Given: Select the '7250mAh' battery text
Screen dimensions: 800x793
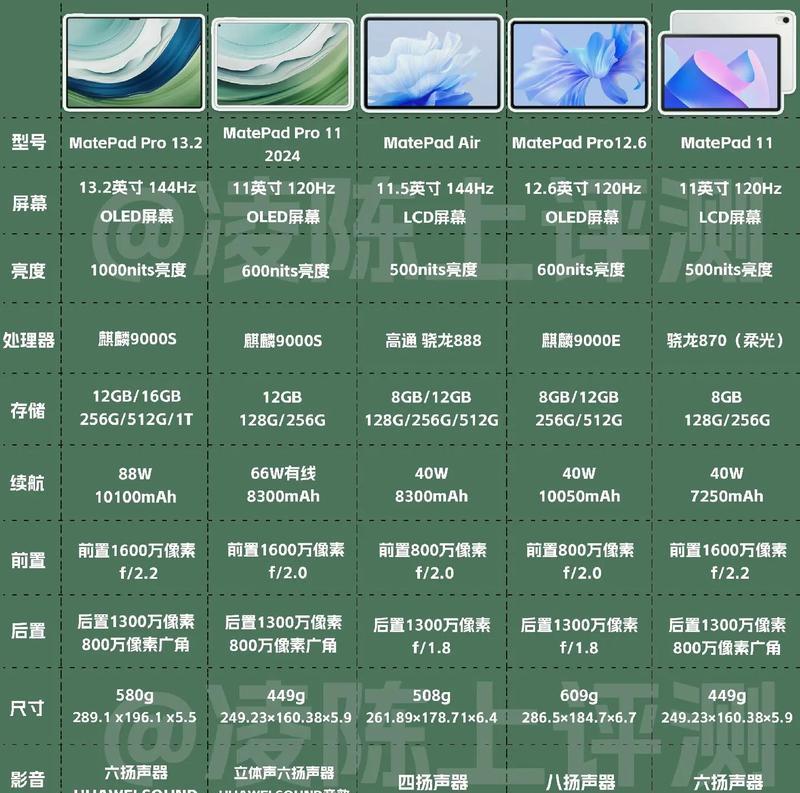Looking at the screenshot, I should click(727, 497).
